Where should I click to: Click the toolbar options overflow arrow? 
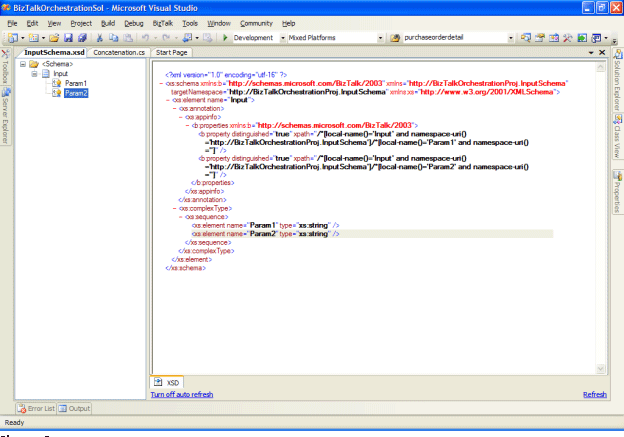pyautogui.click(x=615, y=41)
